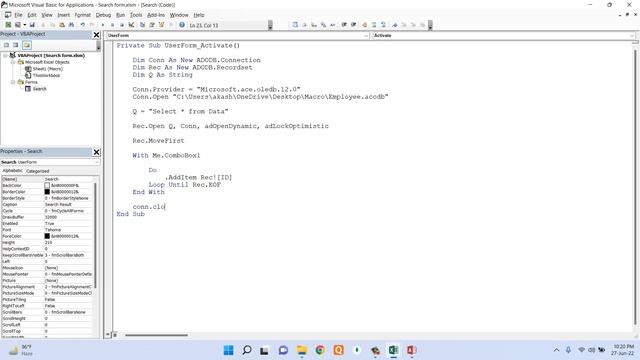
Task: Open the Debug menu
Action: [x=103, y=15]
